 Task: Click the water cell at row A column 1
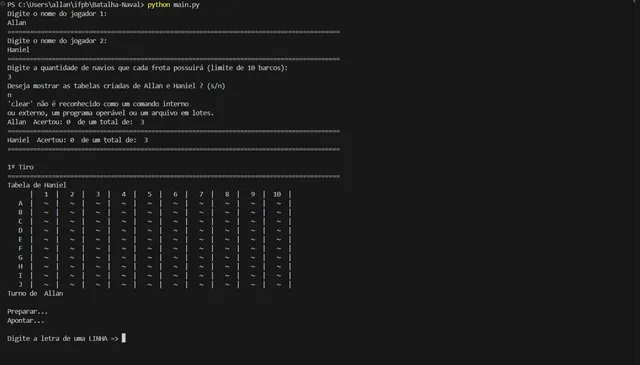coord(46,203)
